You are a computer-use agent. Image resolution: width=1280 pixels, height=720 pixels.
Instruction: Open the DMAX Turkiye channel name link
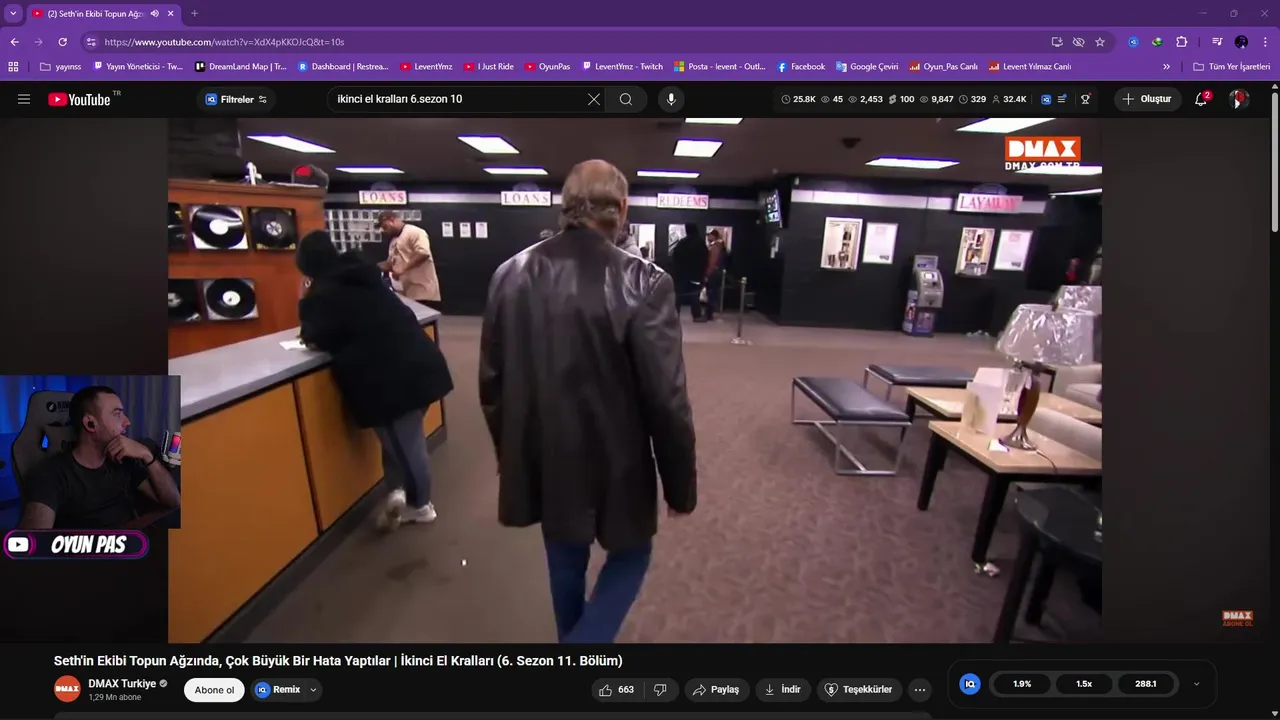(x=122, y=684)
